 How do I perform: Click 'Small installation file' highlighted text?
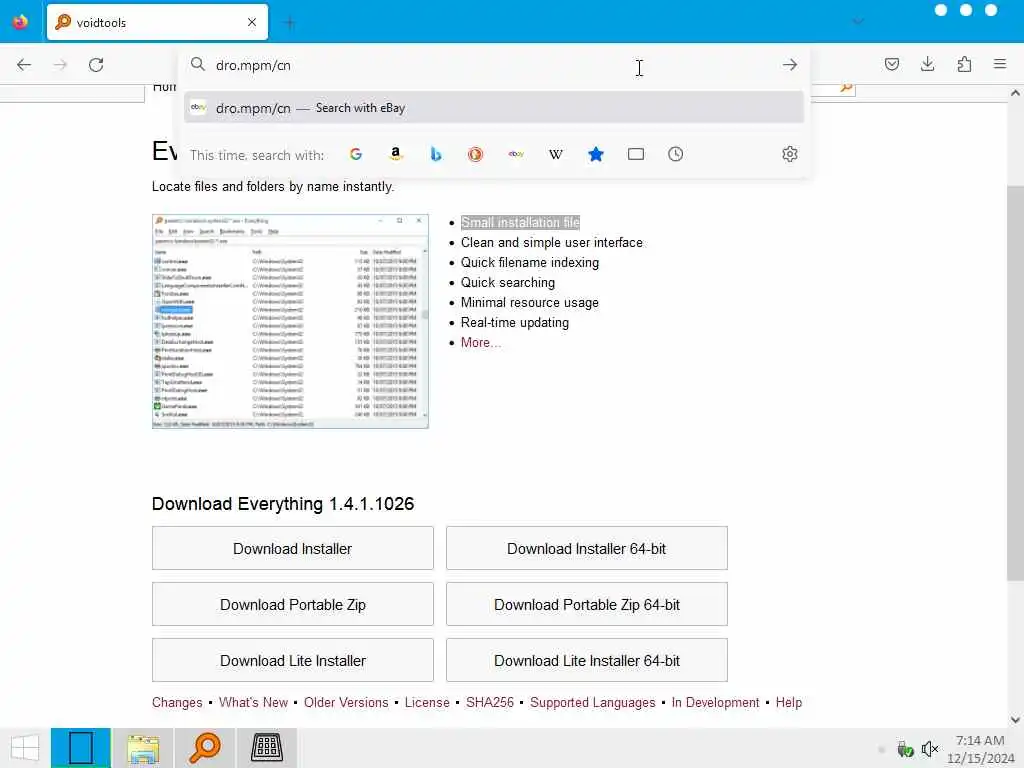pyautogui.click(x=520, y=223)
